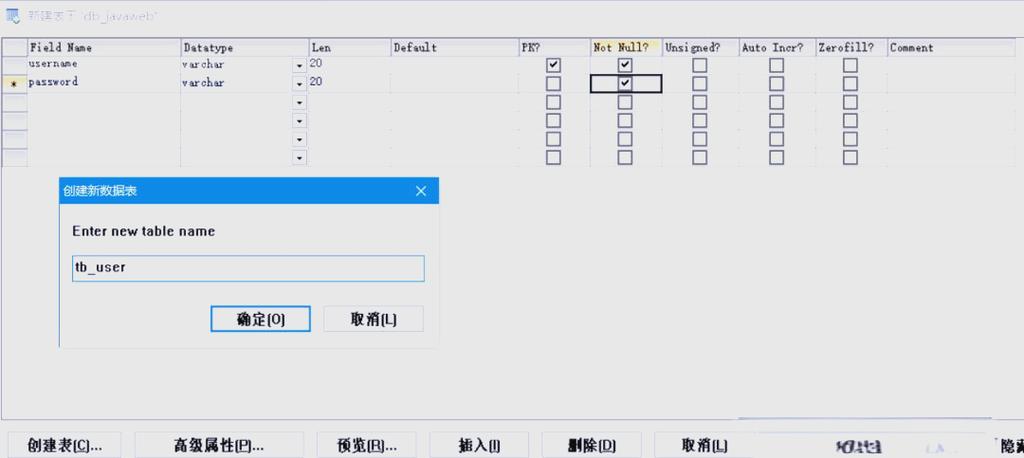The width and height of the screenshot is (1024, 458).
Task: Click the table icon in the title bar
Action: (x=13, y=14)
